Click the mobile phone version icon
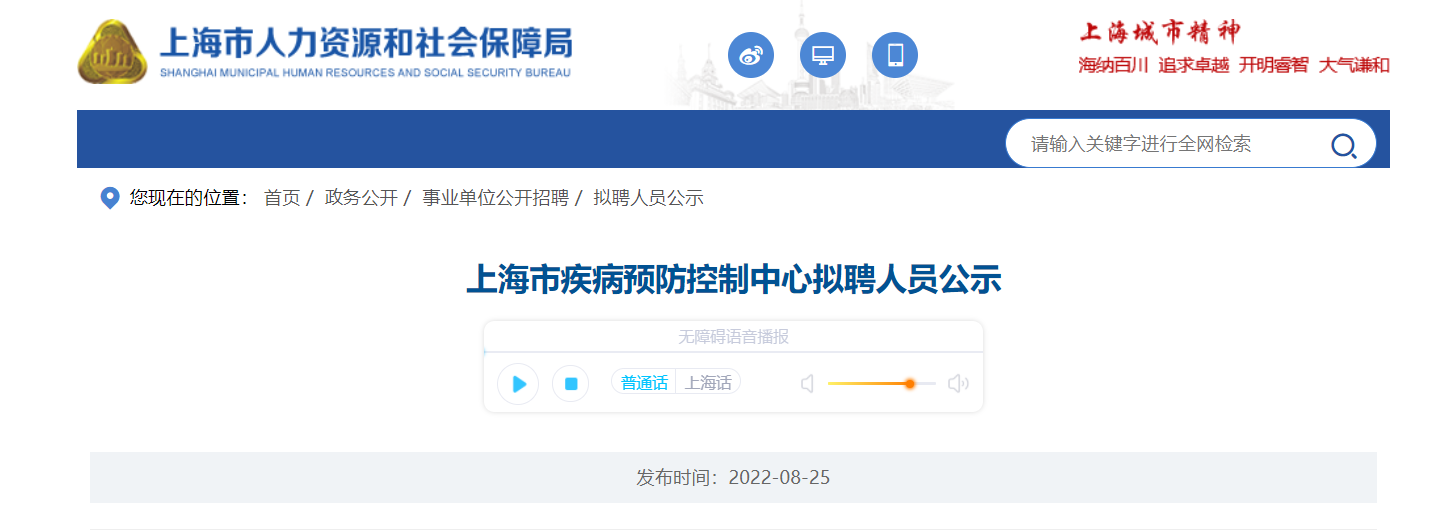 pos(895,55)
